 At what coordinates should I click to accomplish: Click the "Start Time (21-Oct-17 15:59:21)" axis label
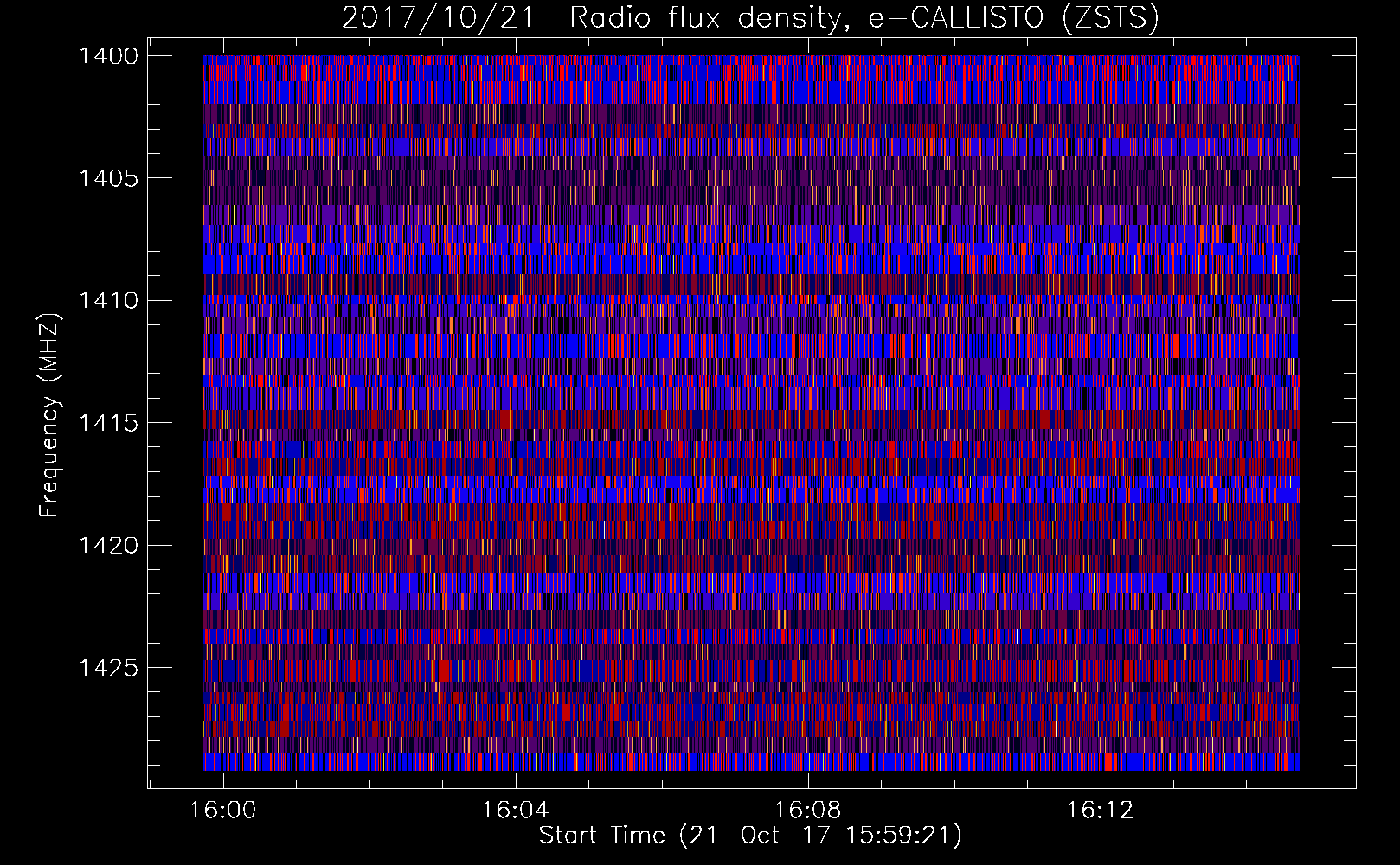point(750,836)
